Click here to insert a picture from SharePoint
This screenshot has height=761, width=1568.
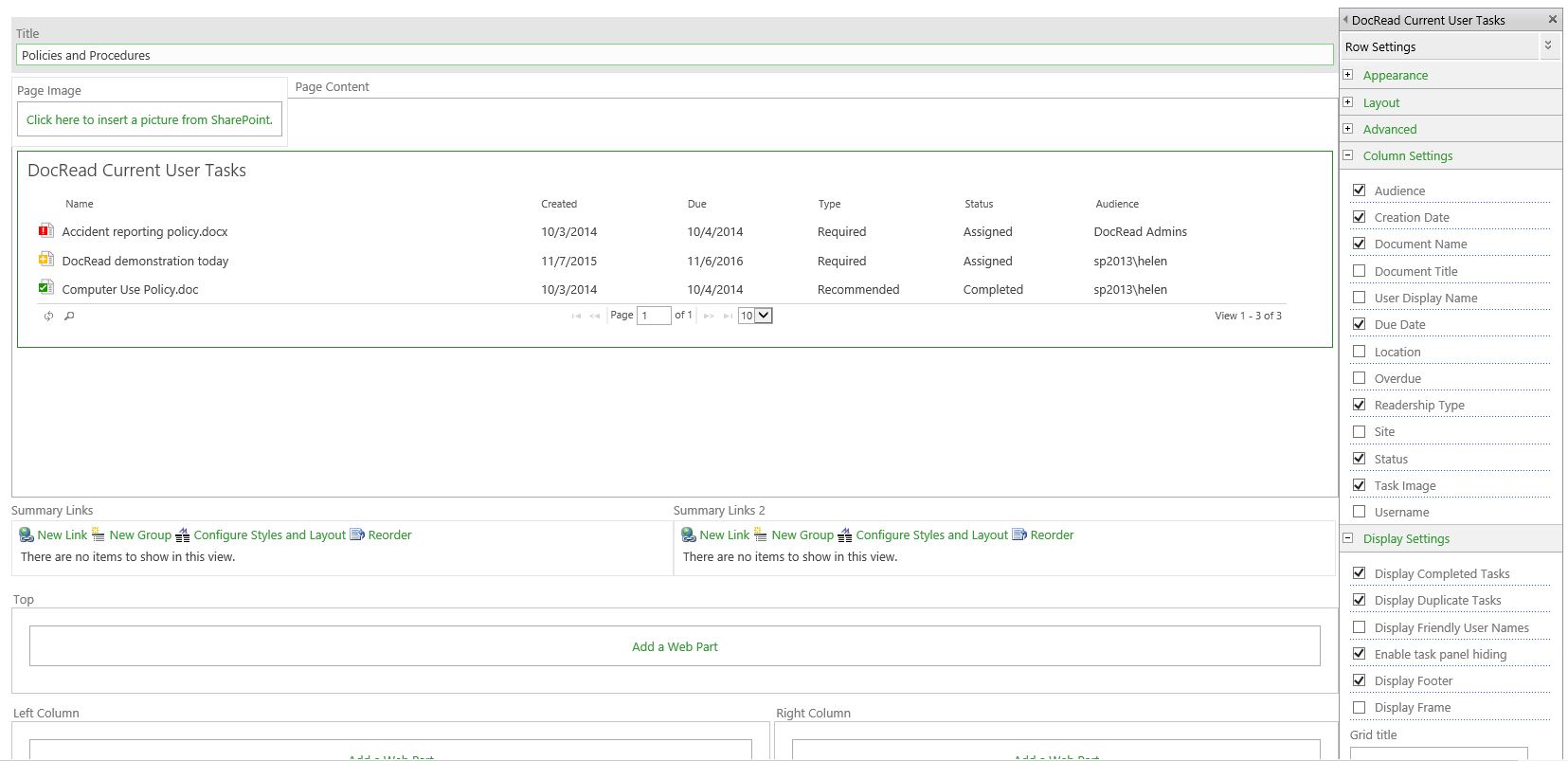pyautogui.click(x=150, y=119)
